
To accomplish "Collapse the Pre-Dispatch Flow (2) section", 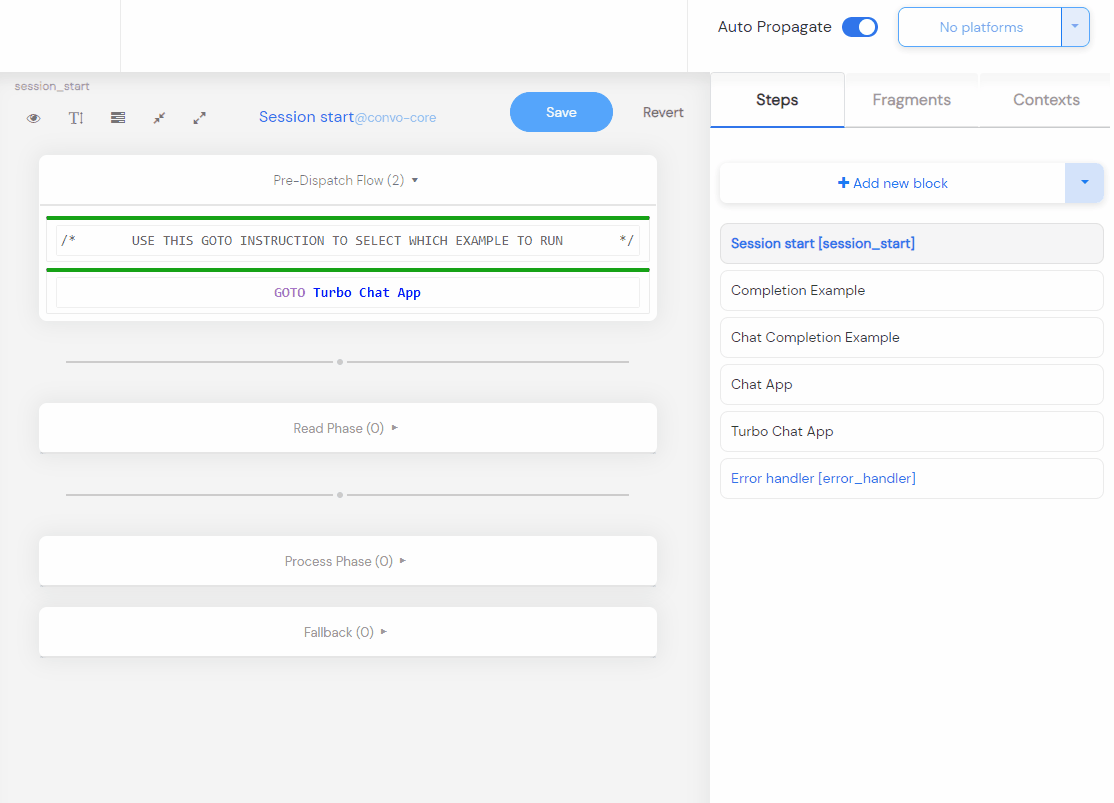I will click(347, 180).
